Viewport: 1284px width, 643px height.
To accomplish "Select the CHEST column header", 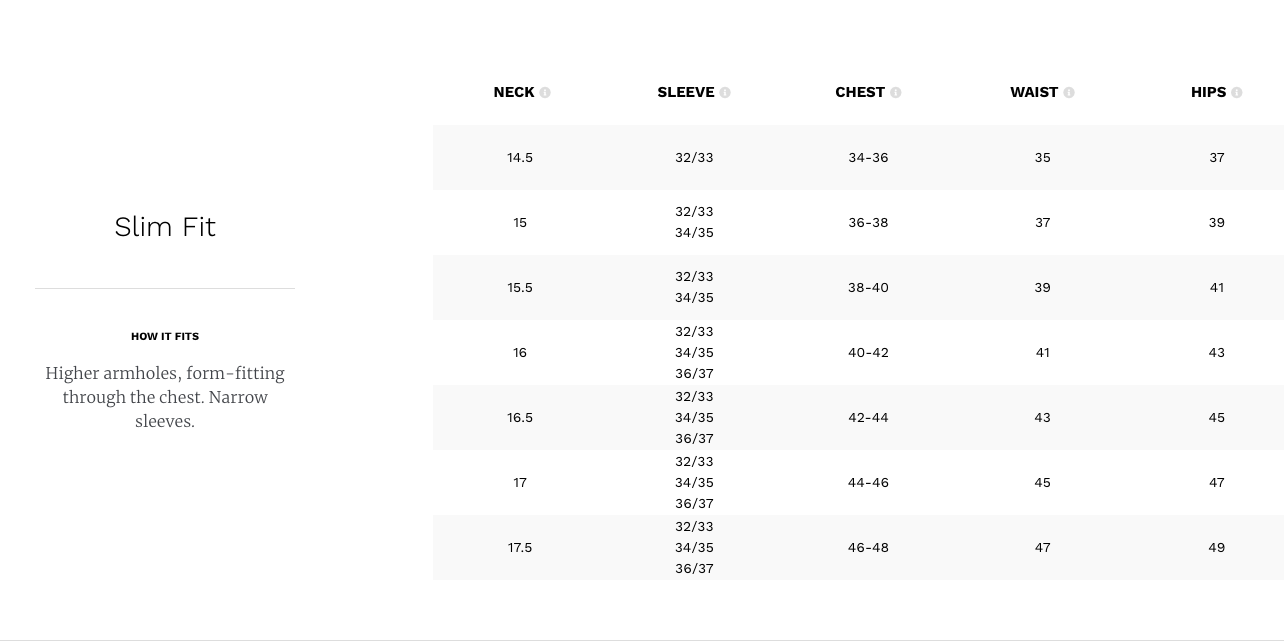I will [x=860, y=92].
